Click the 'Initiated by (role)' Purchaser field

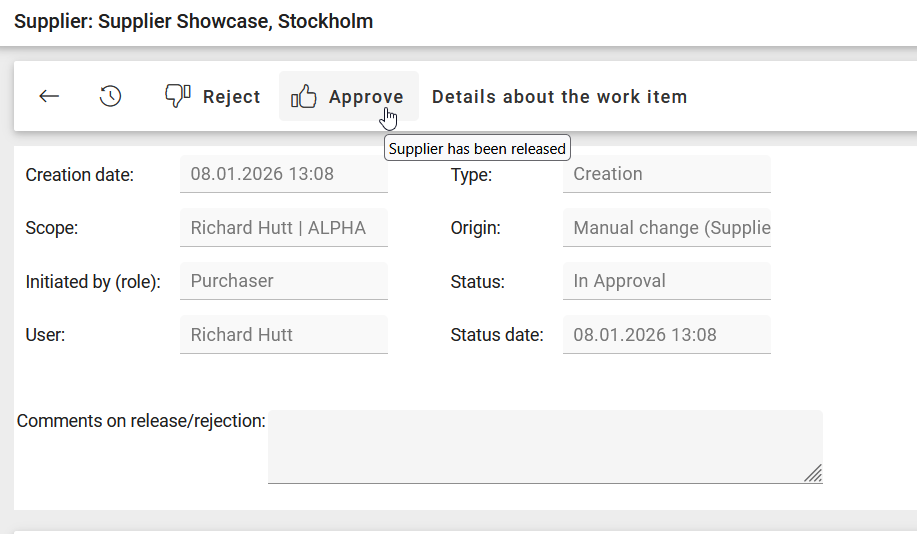point(283,281)
